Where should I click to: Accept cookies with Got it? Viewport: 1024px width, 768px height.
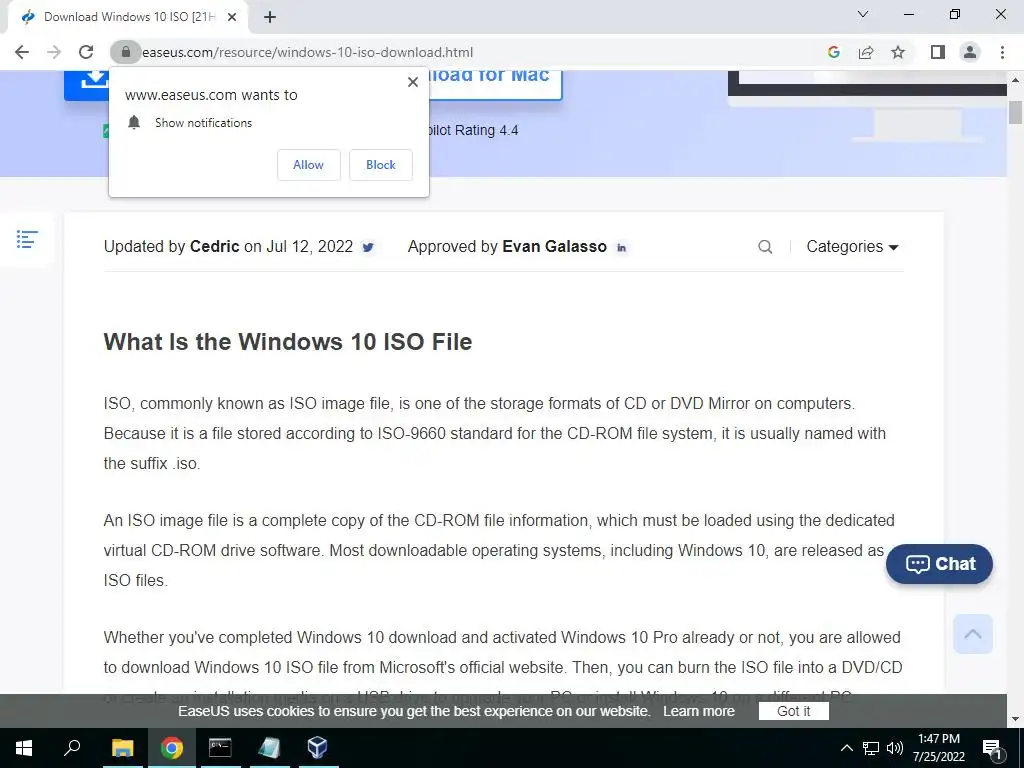[x=793, y=711]
